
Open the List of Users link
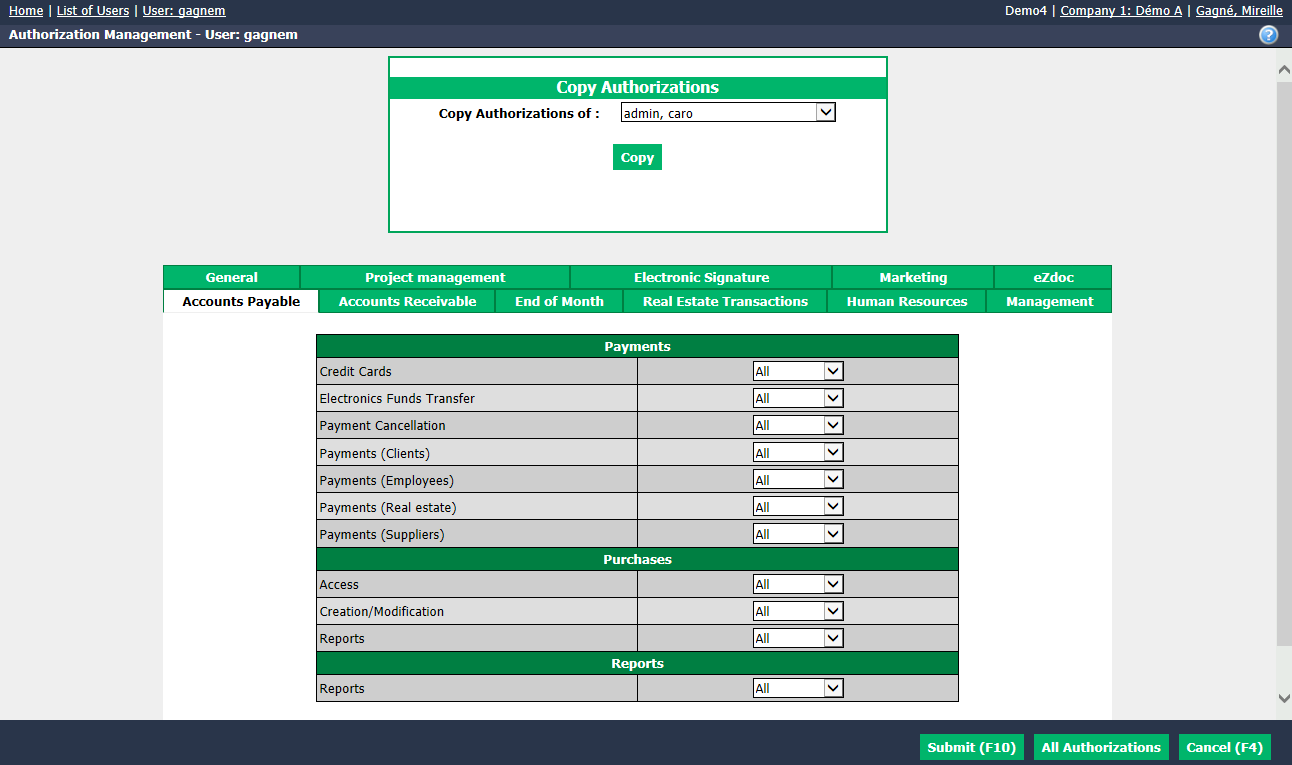tap(93, 11)
